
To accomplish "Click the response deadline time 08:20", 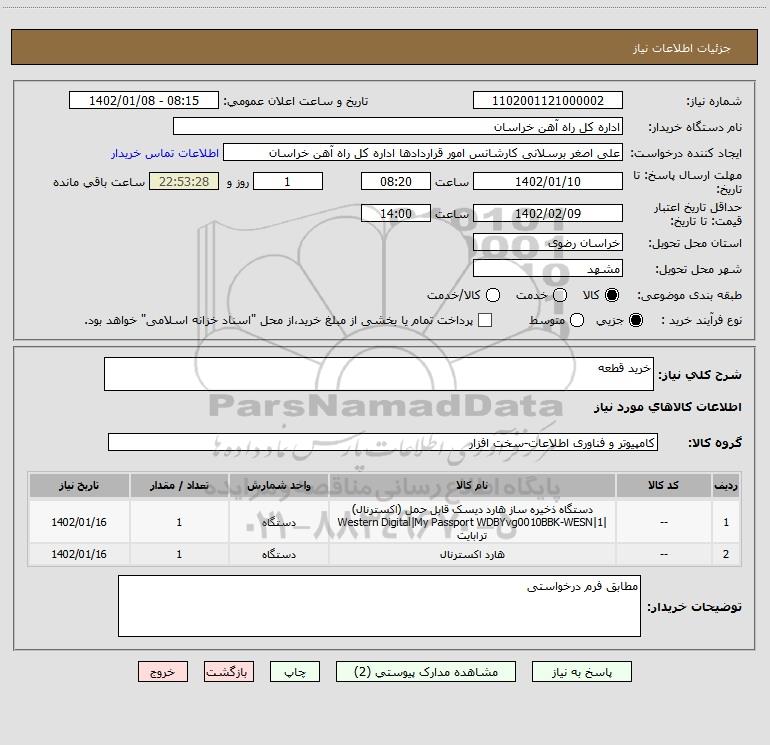I will [x=396, y=181].
